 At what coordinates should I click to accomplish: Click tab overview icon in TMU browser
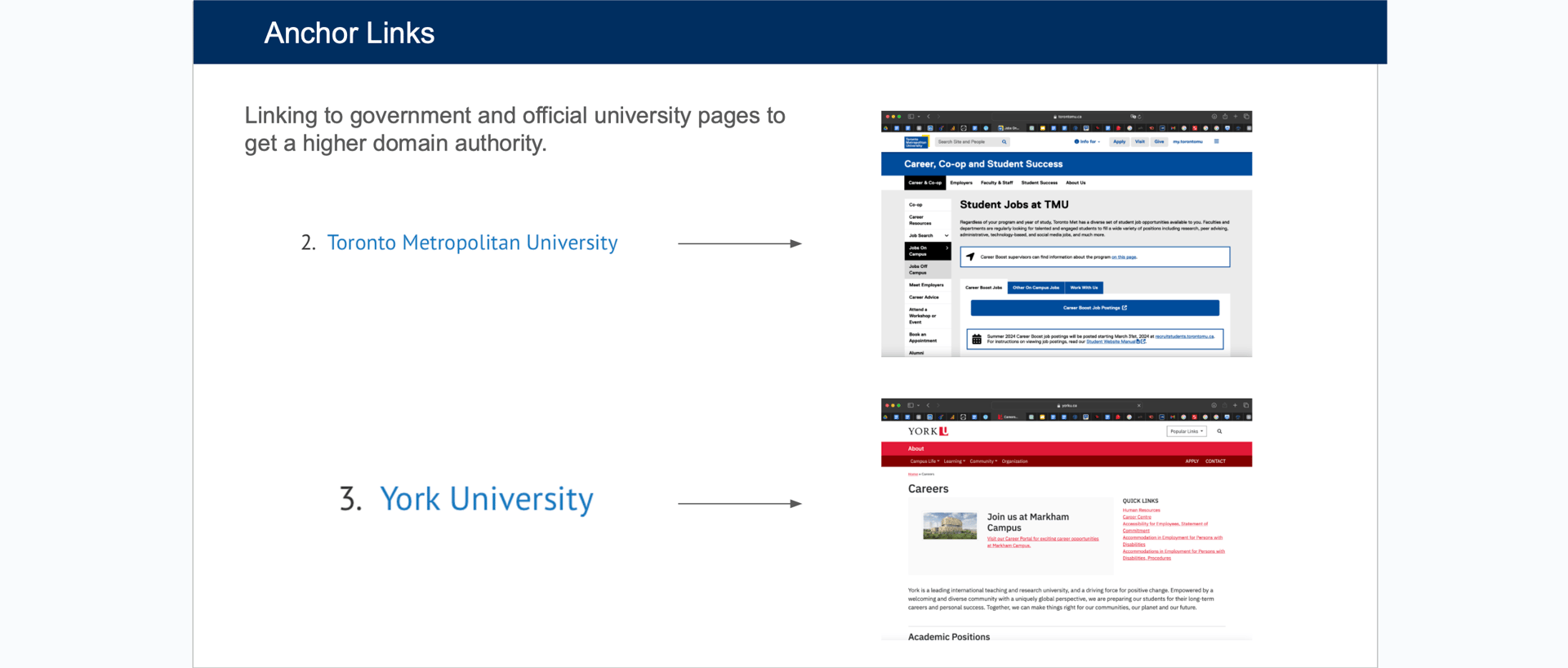[1245, 117]
